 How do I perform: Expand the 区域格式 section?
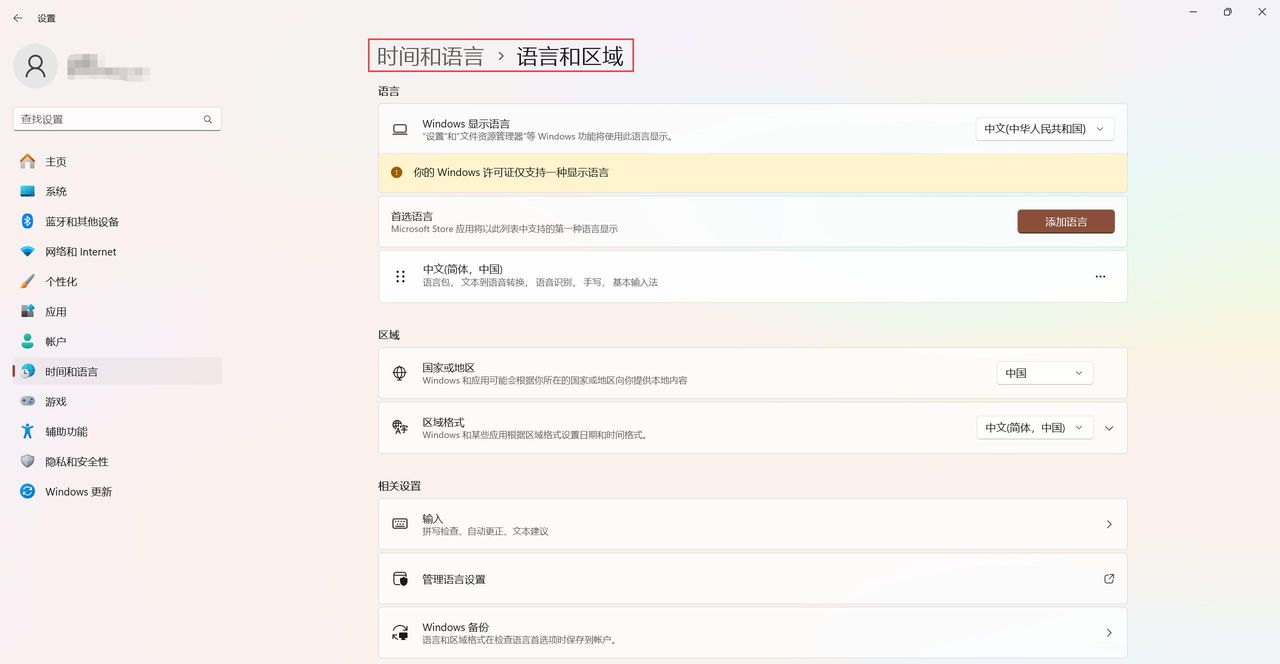pyautogui.click(x=1108, y=427)
